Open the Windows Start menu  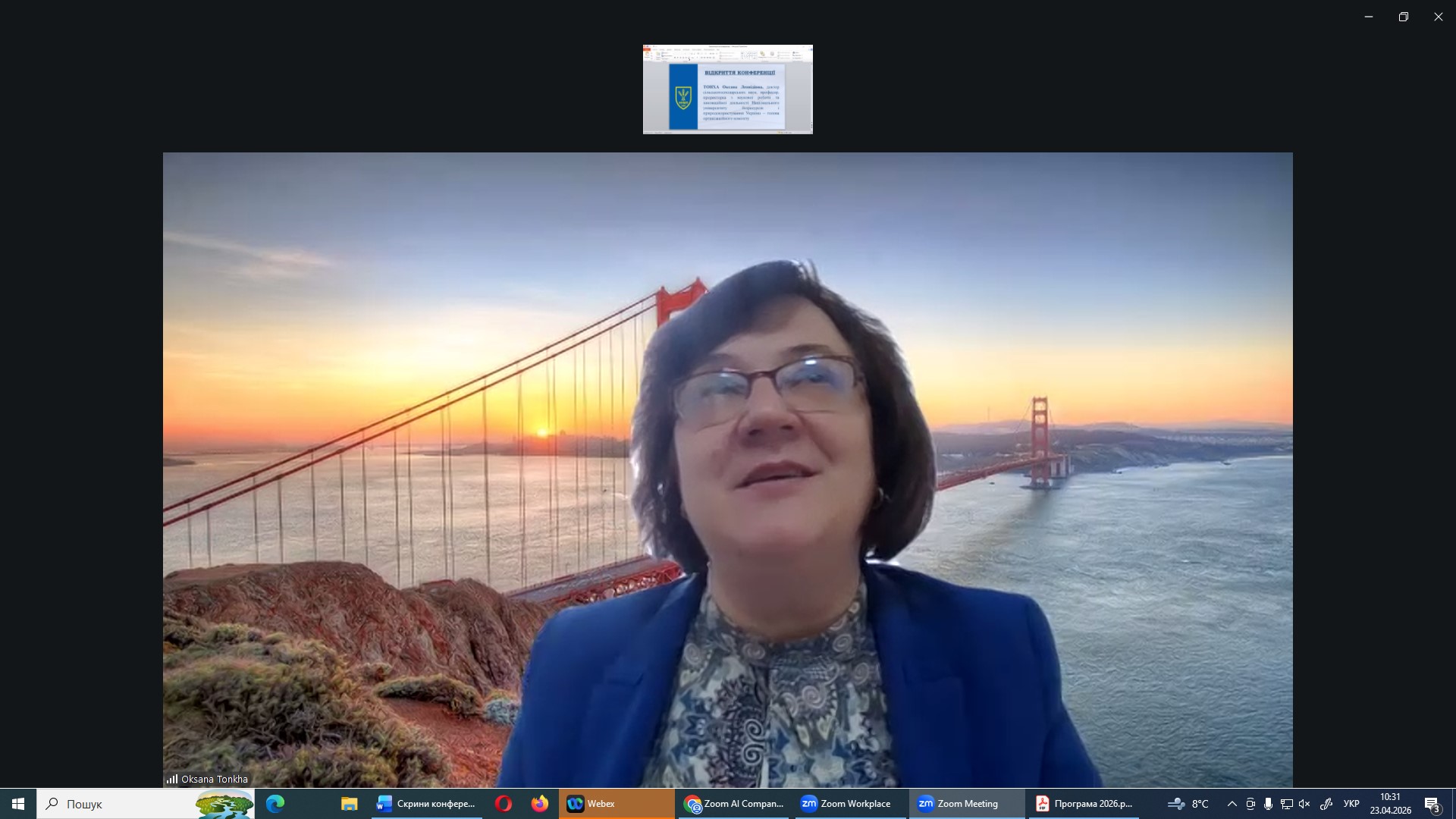point(18,804)
